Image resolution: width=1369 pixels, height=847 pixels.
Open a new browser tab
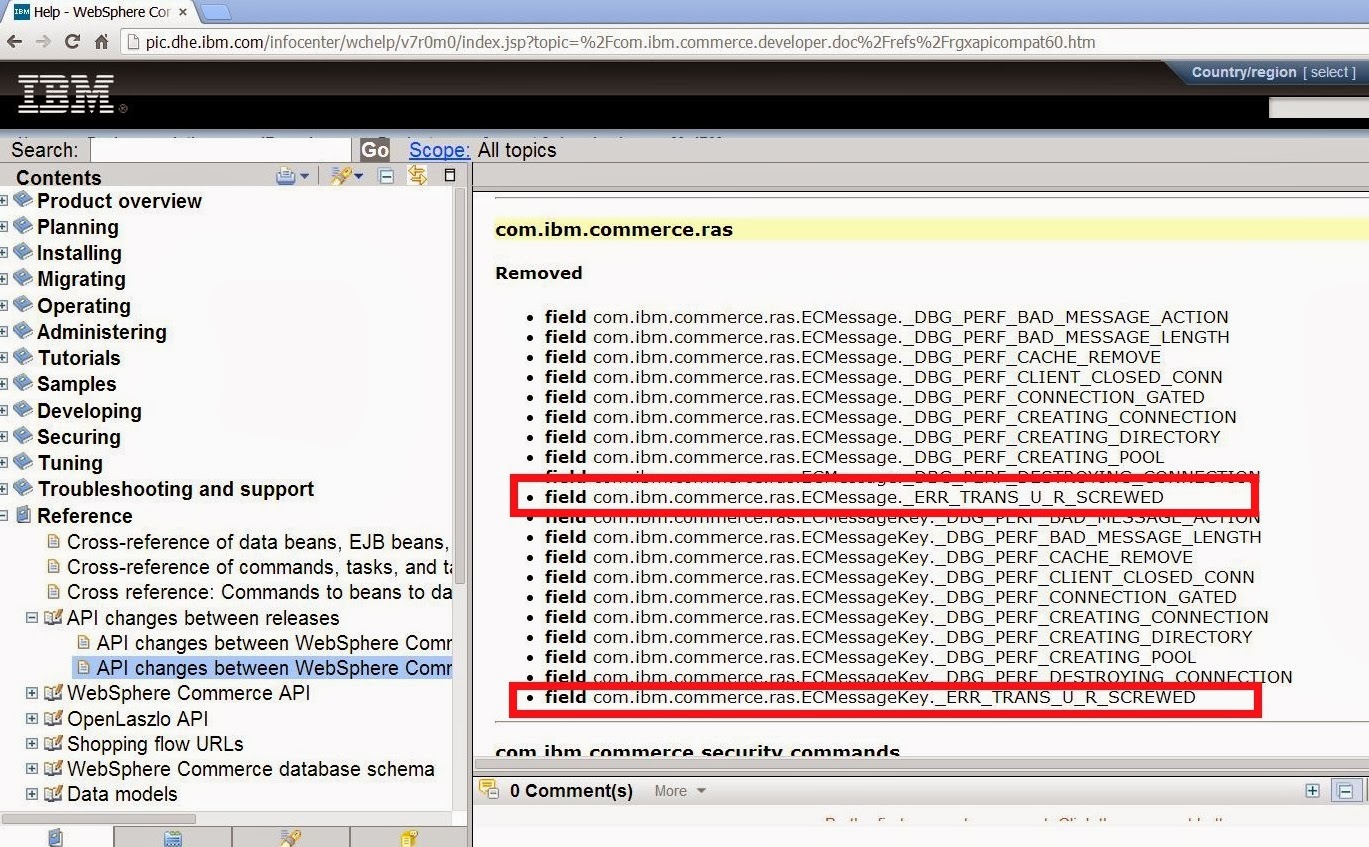click(216, 11)
